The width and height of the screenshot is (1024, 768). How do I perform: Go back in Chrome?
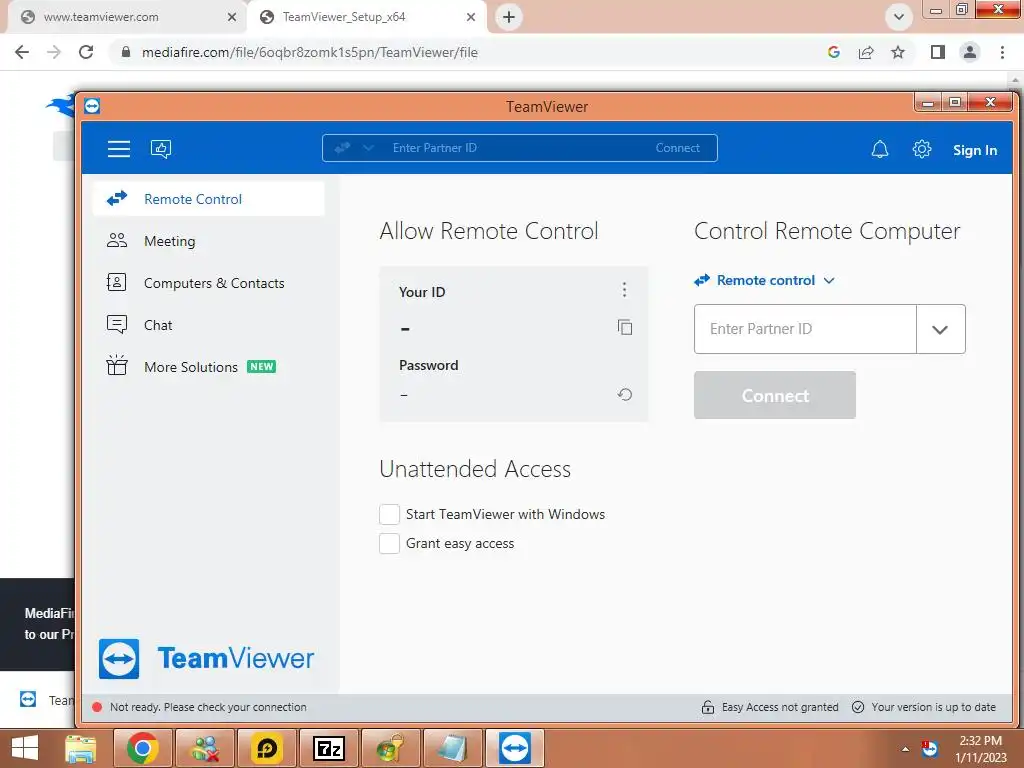(x=22, y=52)
